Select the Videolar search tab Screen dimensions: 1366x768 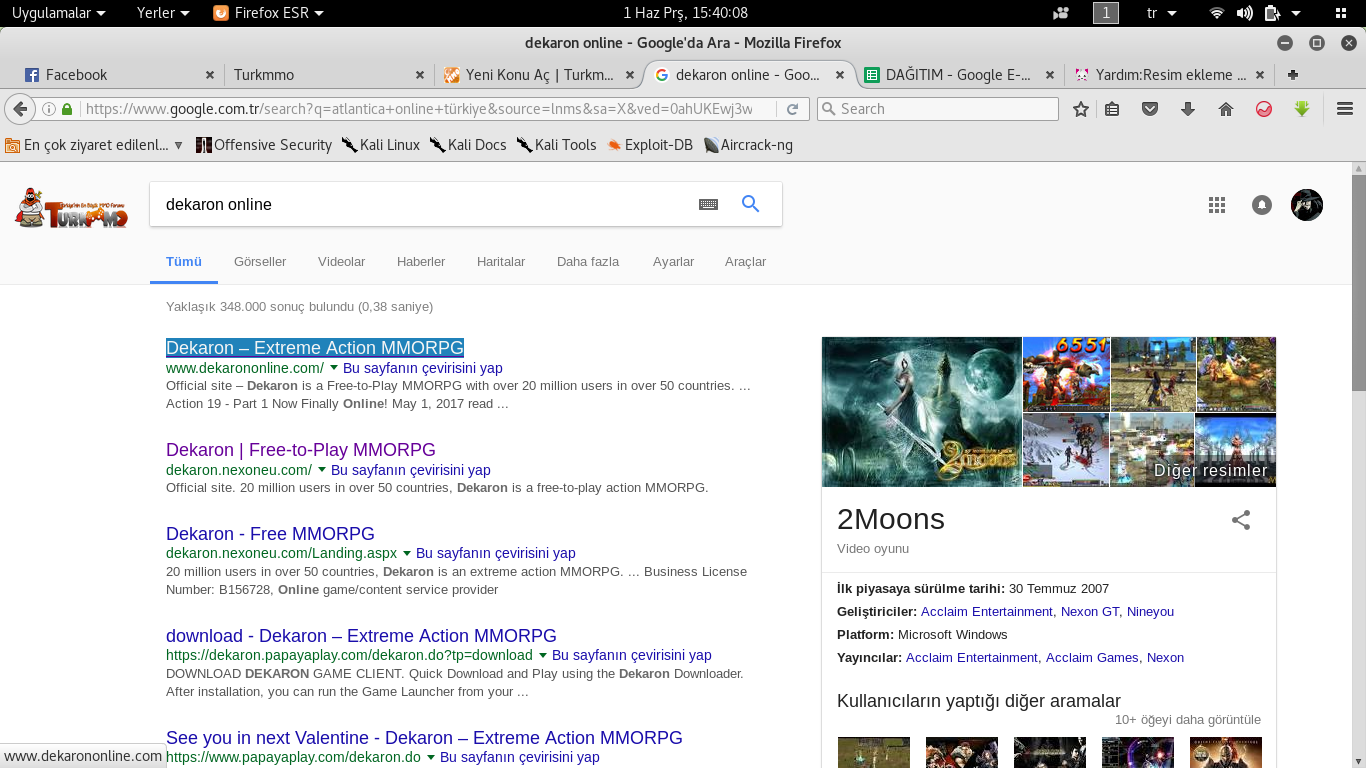click(341, 262)
